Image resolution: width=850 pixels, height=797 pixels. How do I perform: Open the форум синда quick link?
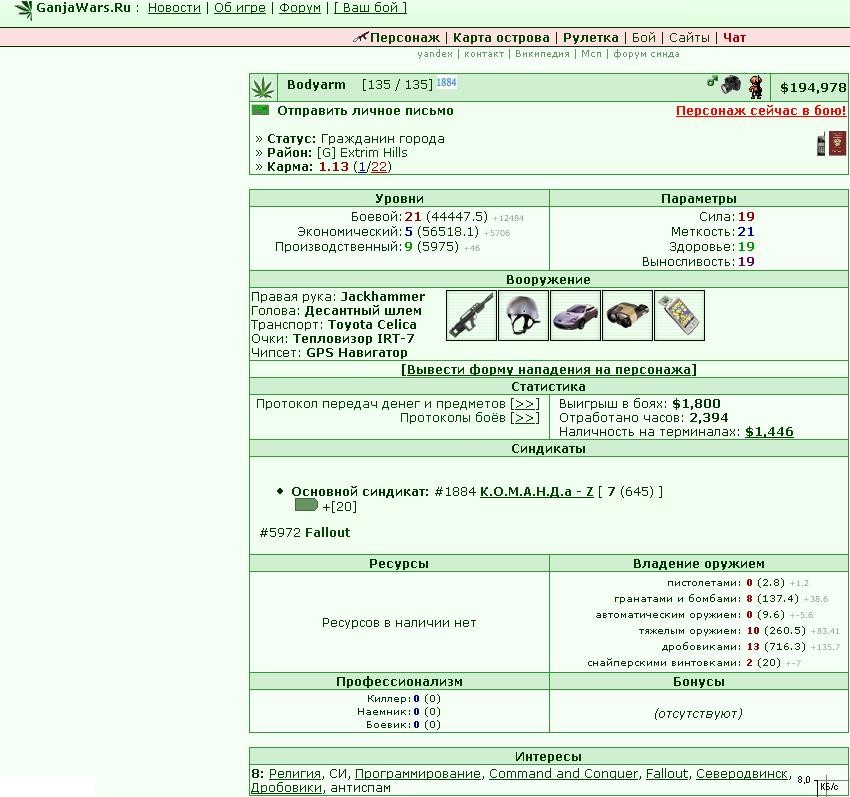point(646,54)
